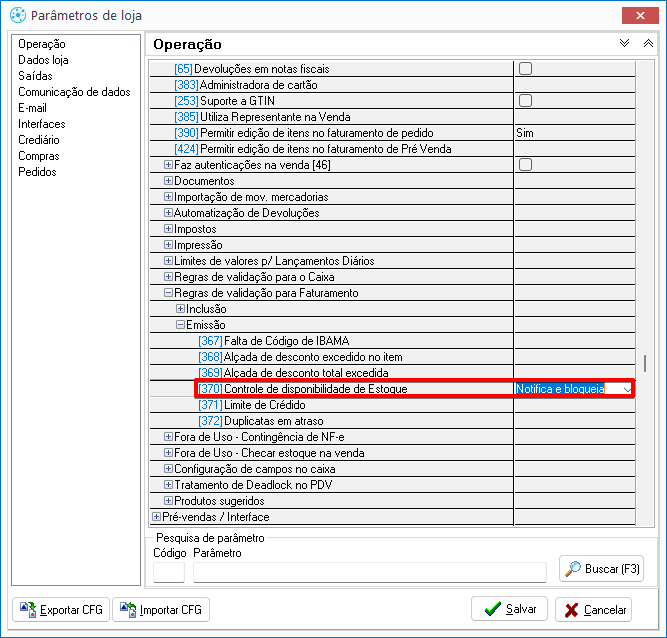This screenshot has width=667, height=638.
Task: Select Operação in the left category list
Action: click(x=42, y=44)
